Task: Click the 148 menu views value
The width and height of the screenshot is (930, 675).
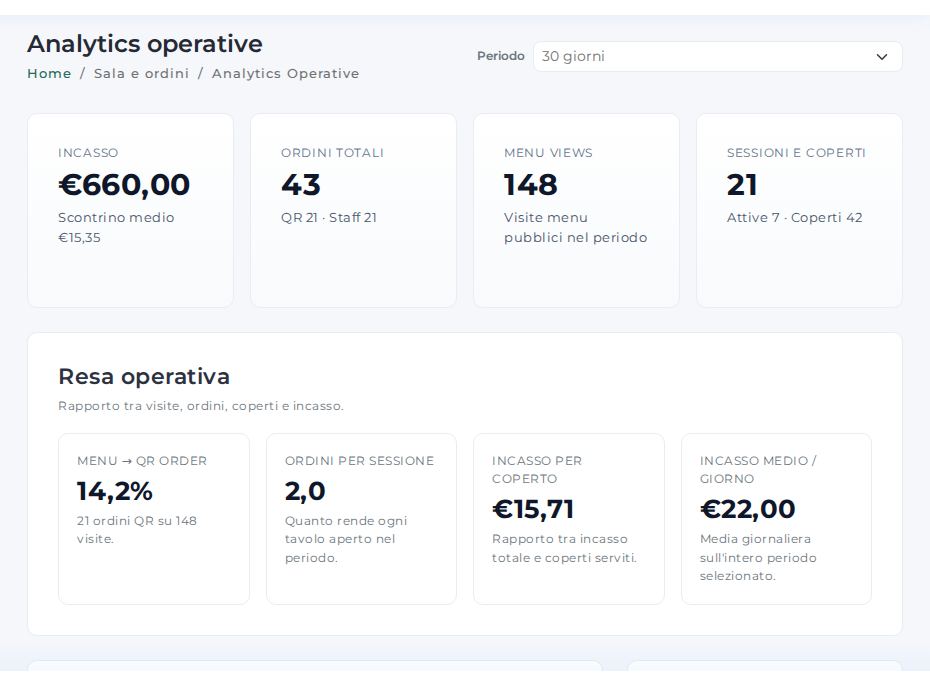Action: point(530,184)
